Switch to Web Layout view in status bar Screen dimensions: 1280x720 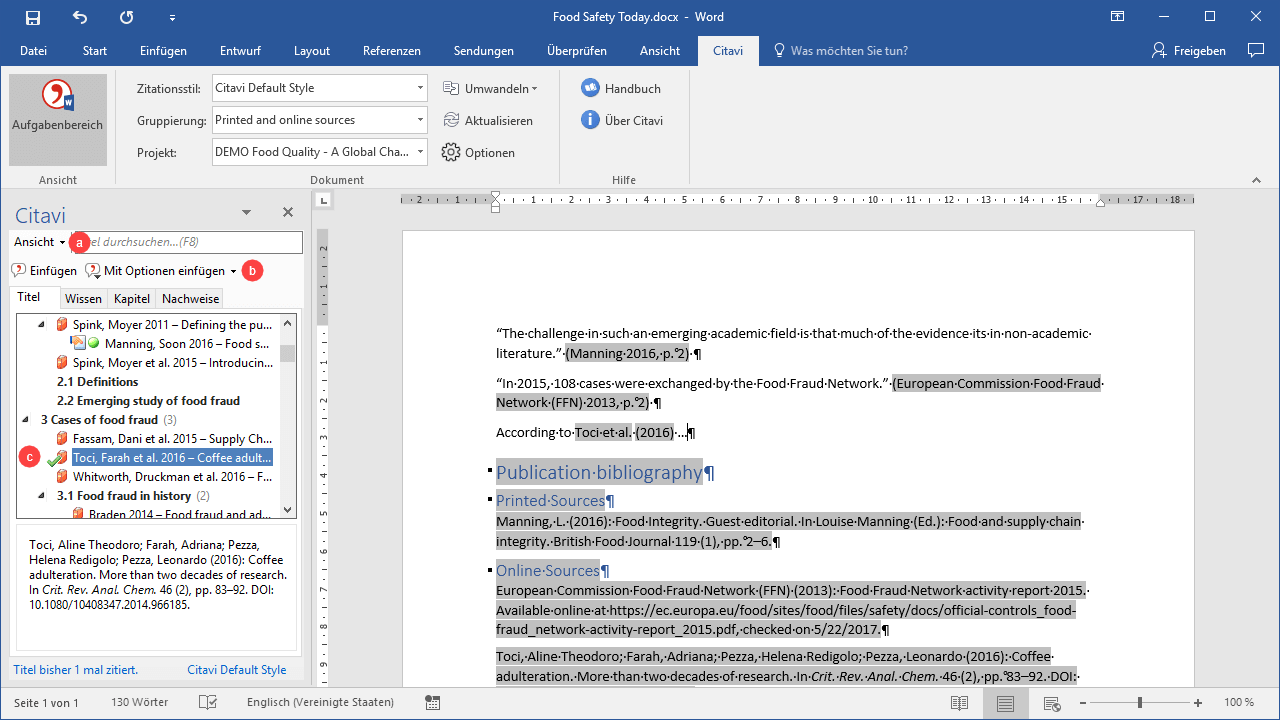(1052, 703)
